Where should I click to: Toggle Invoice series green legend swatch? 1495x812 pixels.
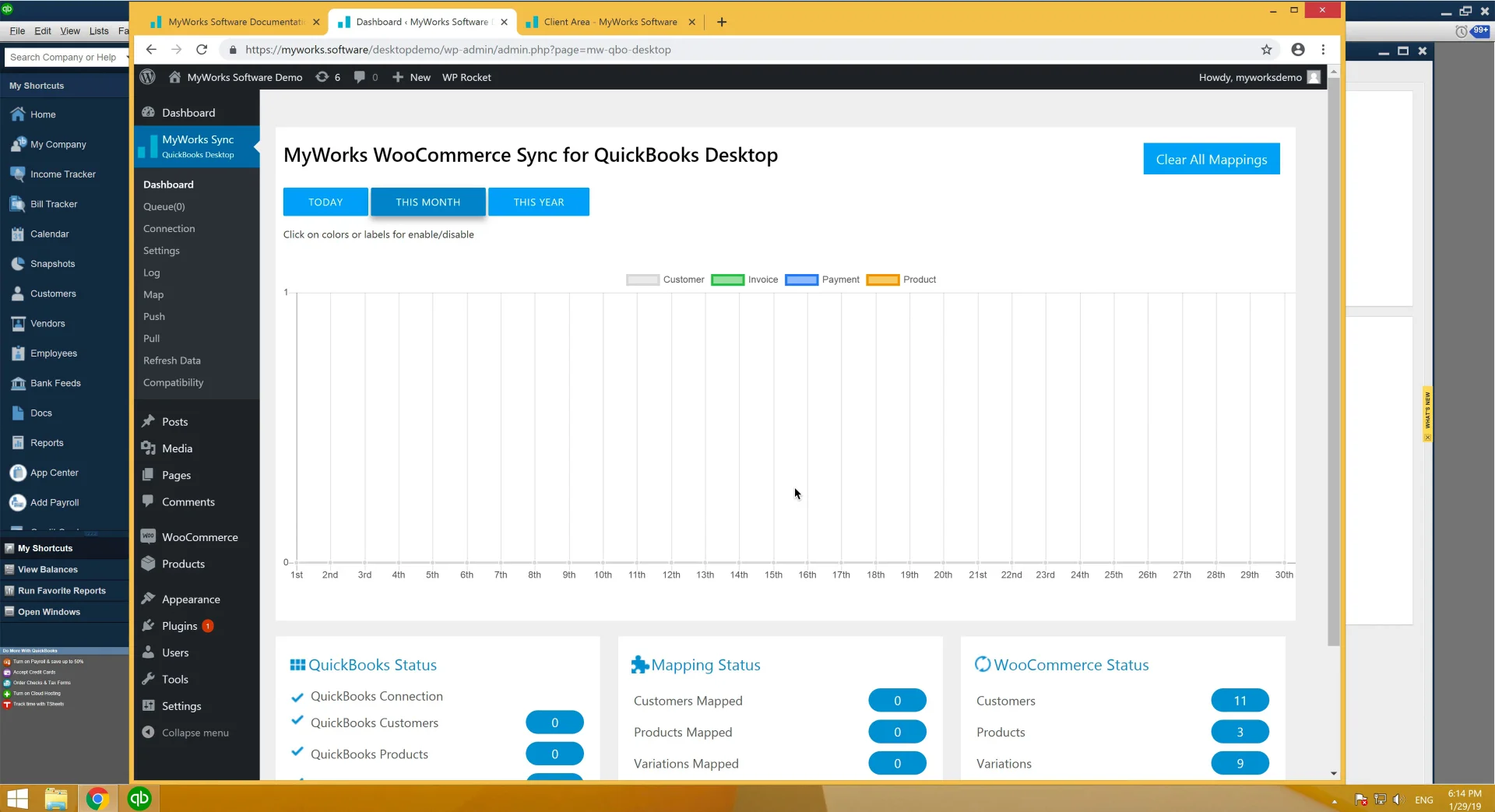728,279
